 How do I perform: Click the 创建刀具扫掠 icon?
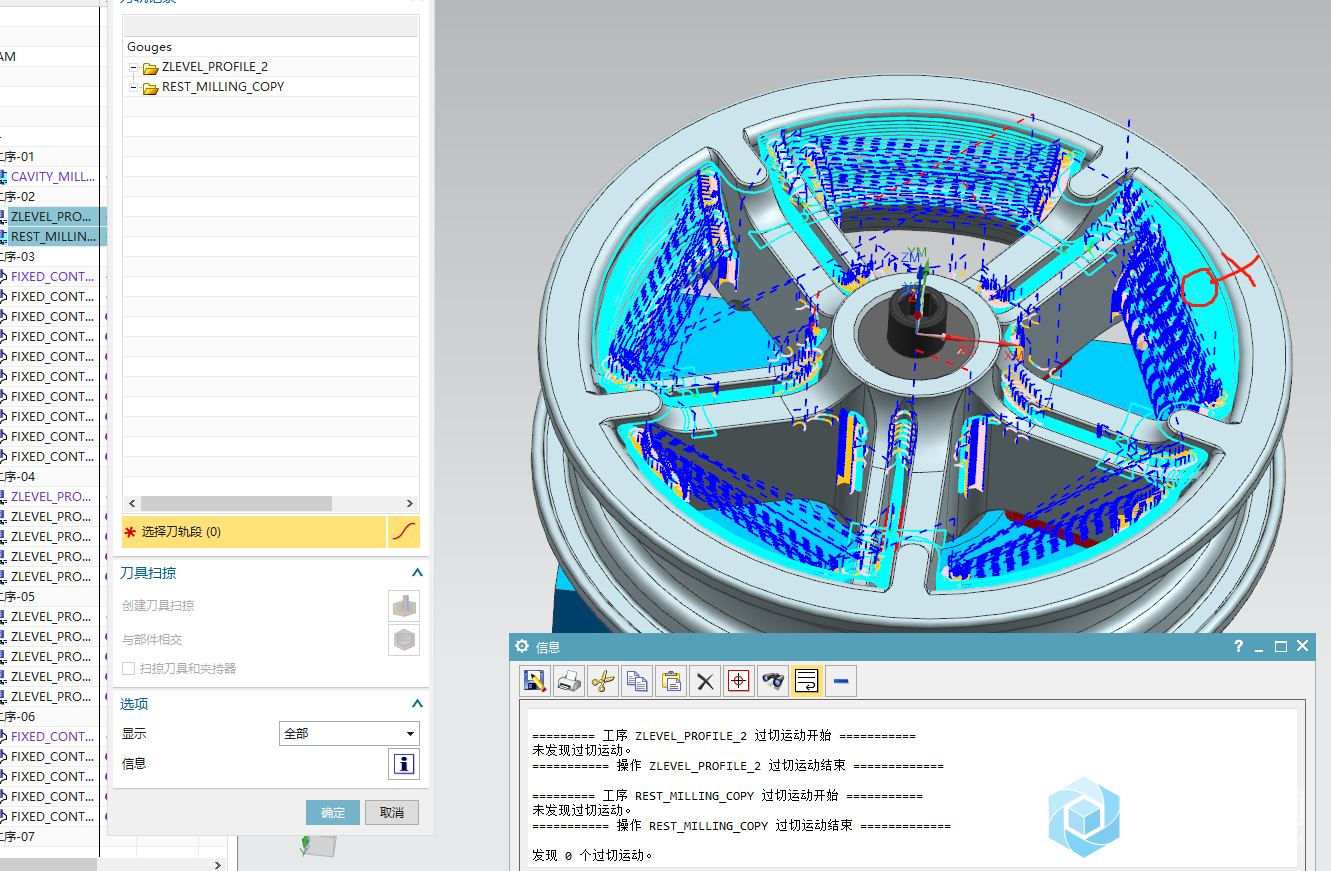[x=404, y=606]
